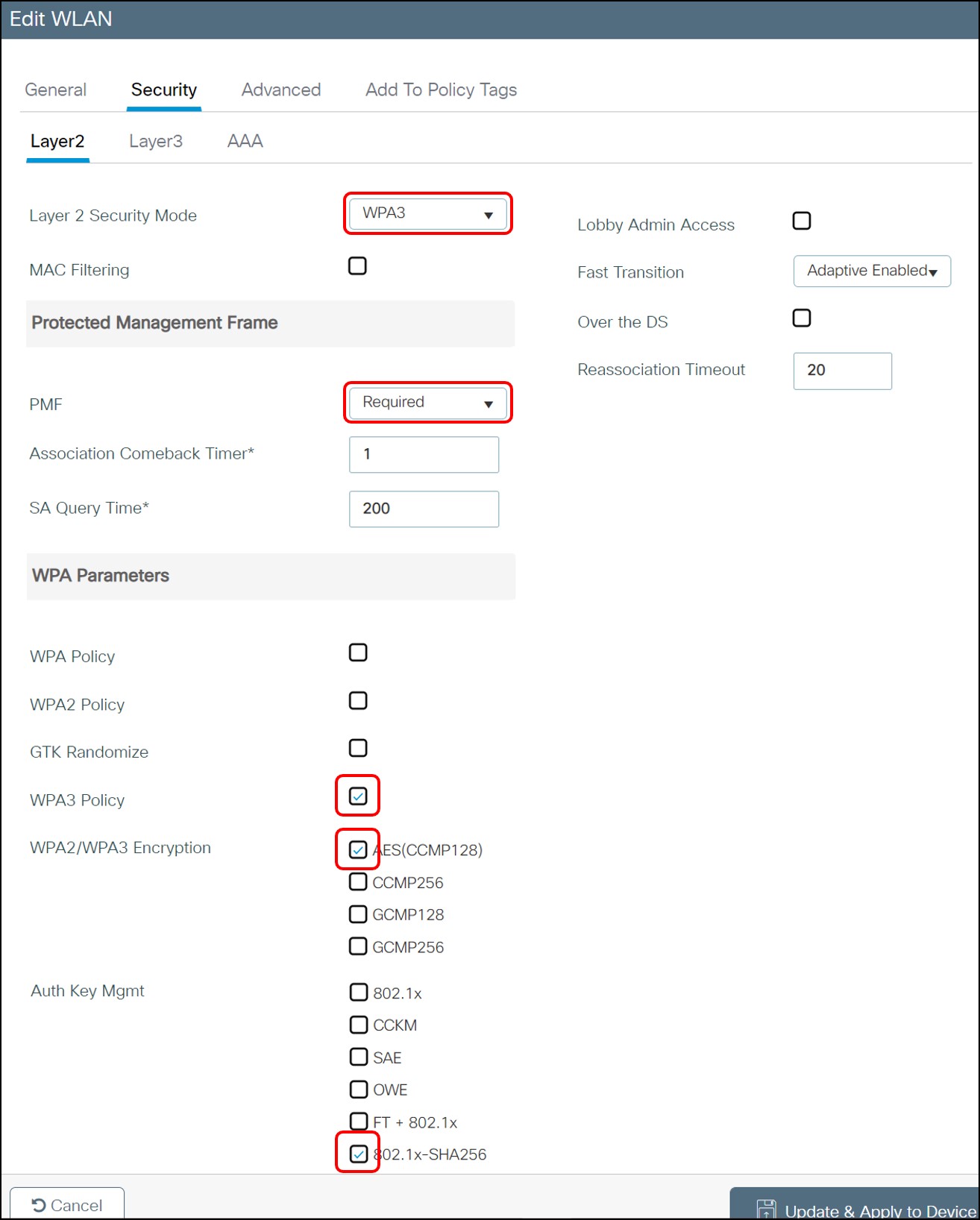Uncheck the 802.1x-SHA256 option

[359, 1154]
